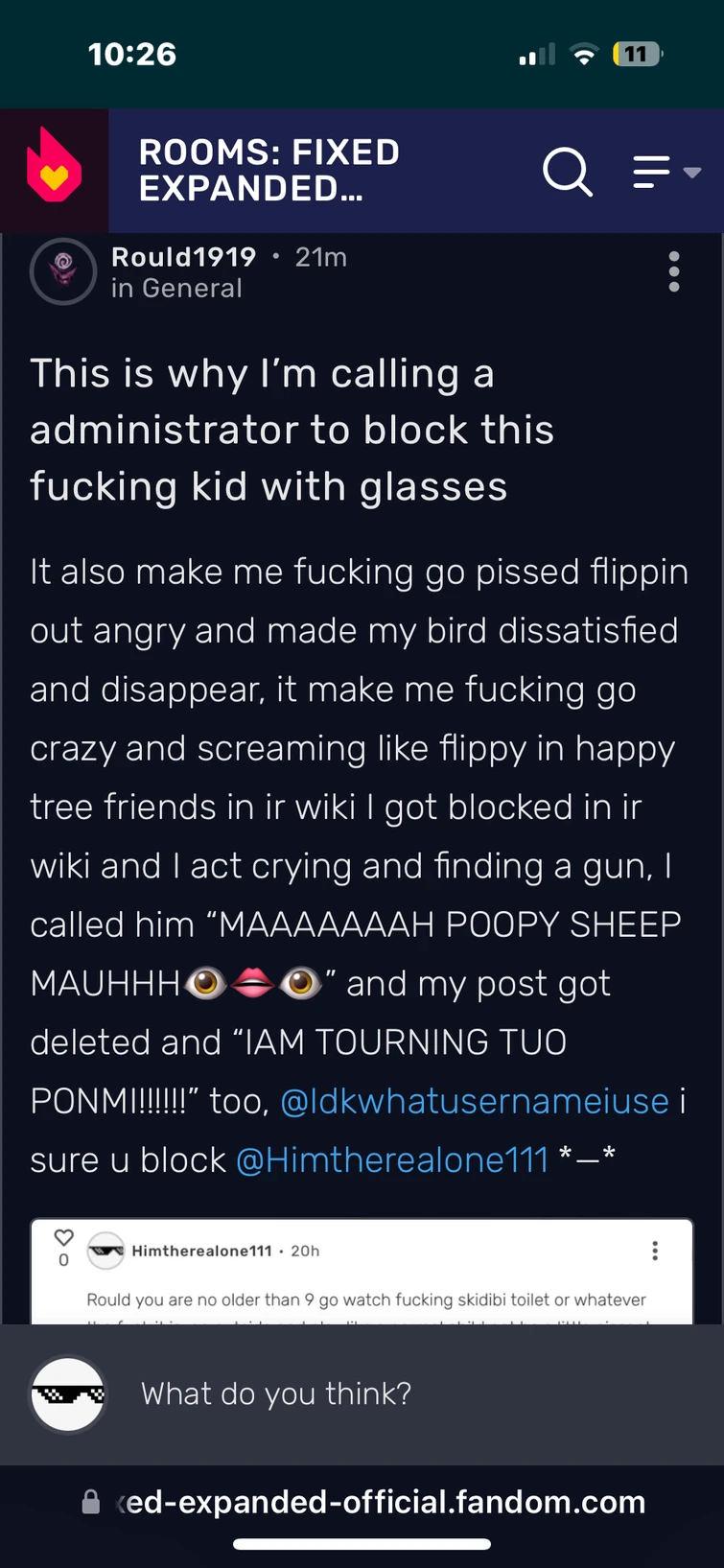Tap the lock icon in address bar
The width and height of the screenshot is (724, 1568).
tap(90, 1502)
